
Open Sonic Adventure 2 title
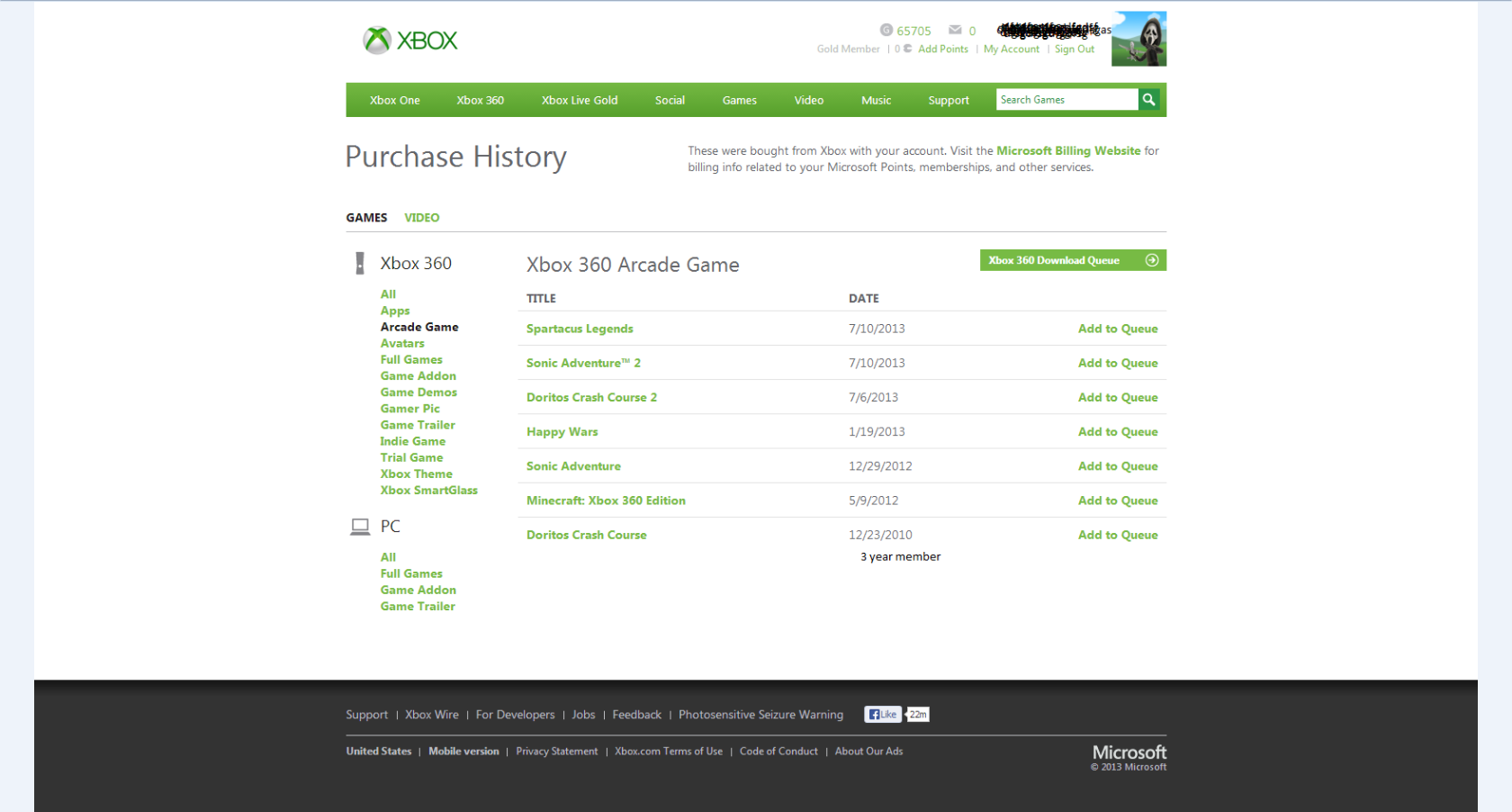[583, 363]
